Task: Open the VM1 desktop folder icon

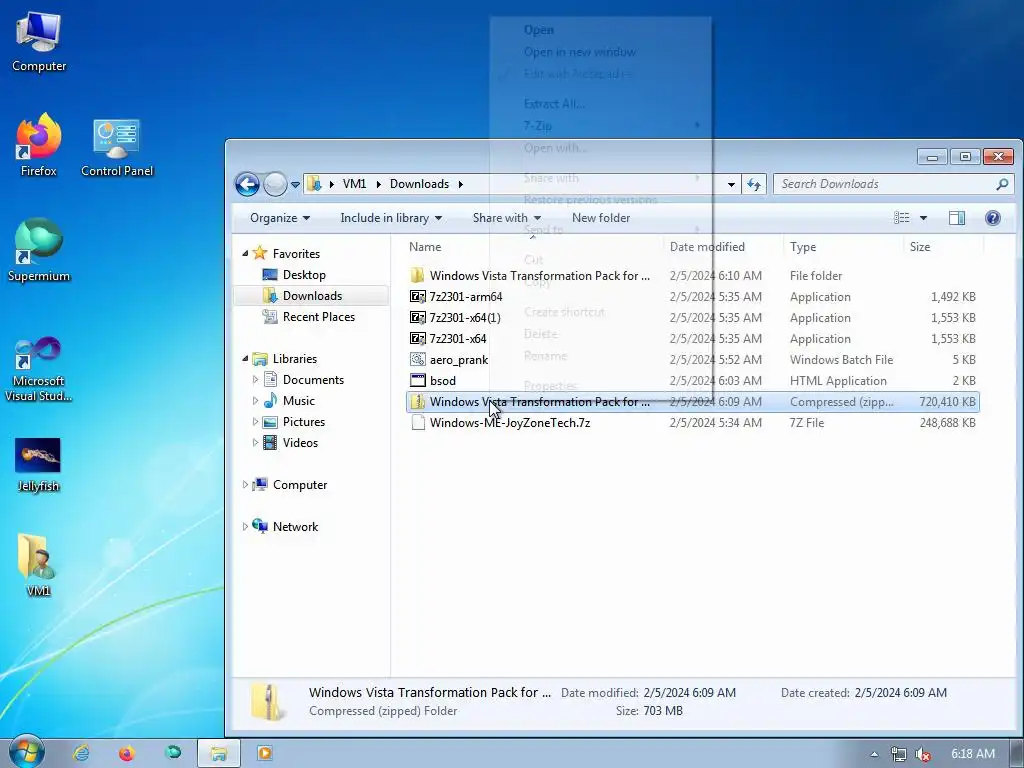Action: (38, 565)
